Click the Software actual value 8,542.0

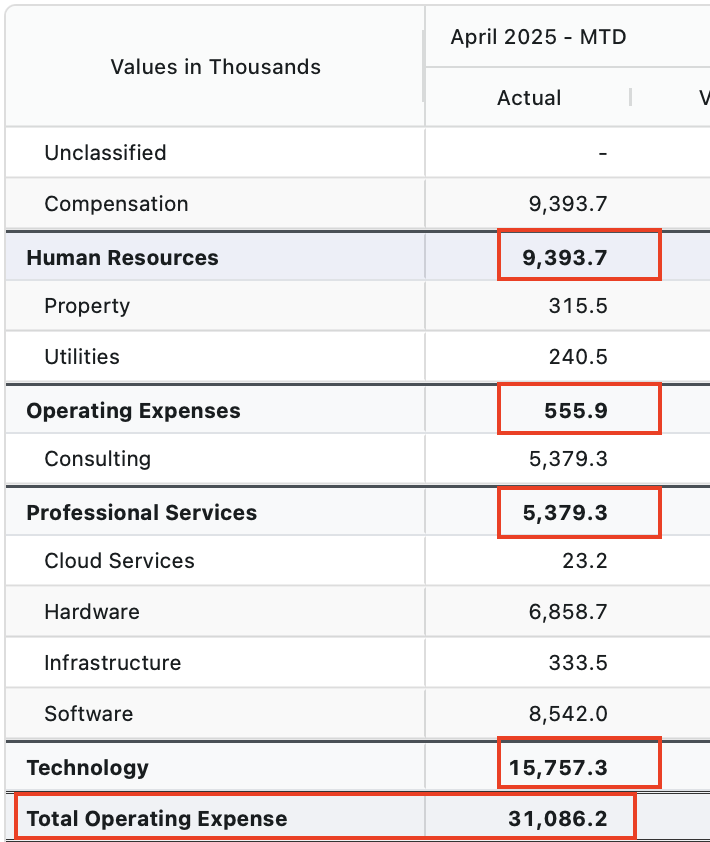568,714
